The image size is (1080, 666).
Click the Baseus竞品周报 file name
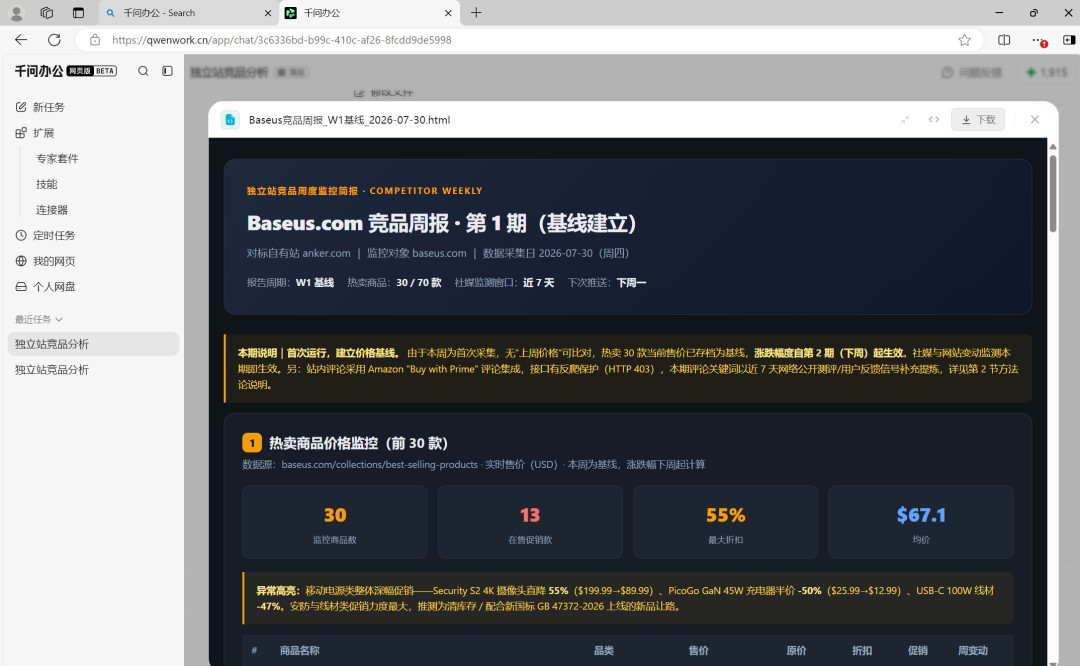click(x=349, y=120)
